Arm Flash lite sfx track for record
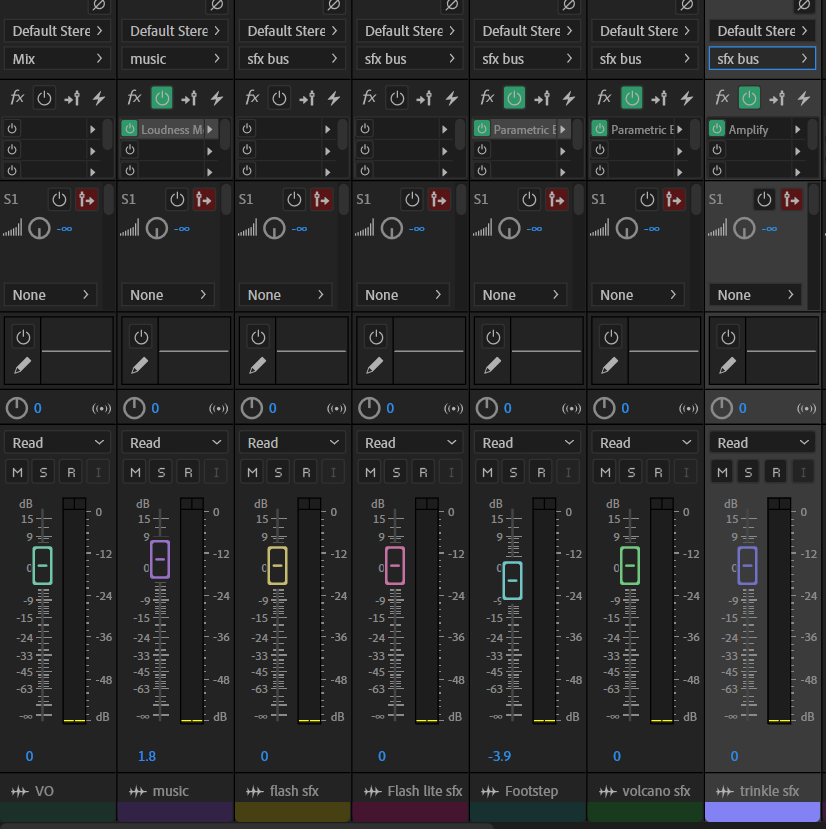Viewport: 826px width, 829px height. point(424,472)
